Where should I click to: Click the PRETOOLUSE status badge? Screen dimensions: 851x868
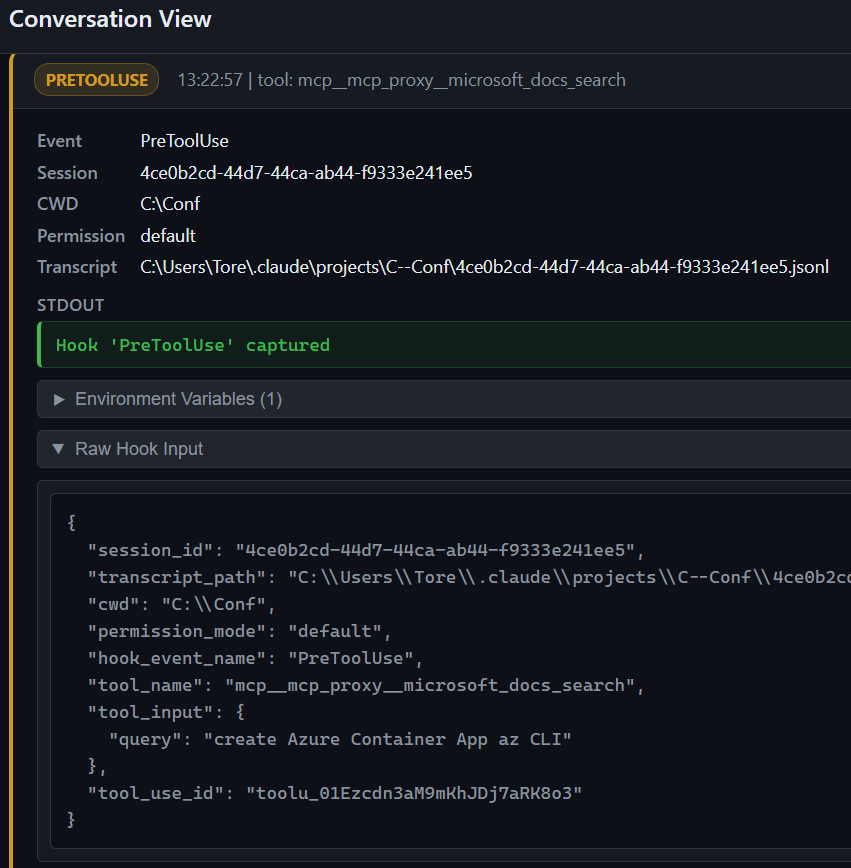[x=96, y=79]
